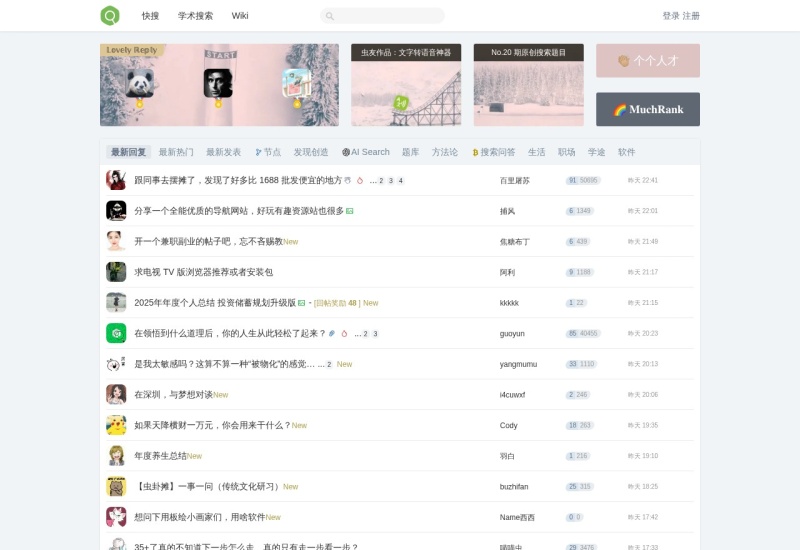Switch to the 最新热门 tab

coord(176,152)
